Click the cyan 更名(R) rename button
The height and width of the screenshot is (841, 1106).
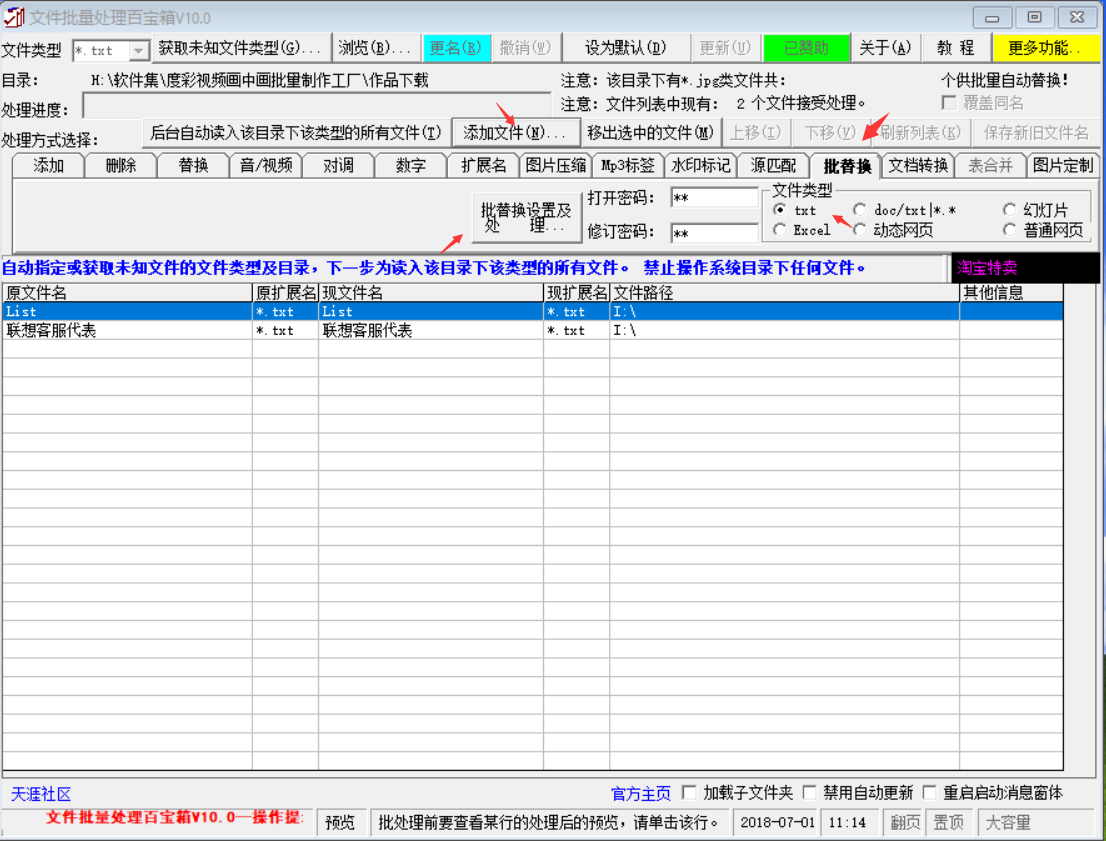pos(456,47)
